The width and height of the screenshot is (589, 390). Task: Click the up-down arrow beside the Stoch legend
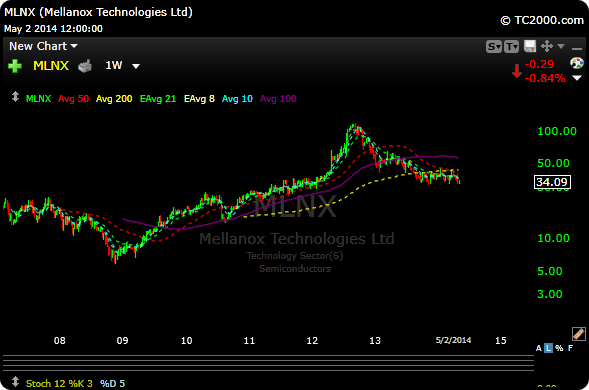tap(15, 382)
